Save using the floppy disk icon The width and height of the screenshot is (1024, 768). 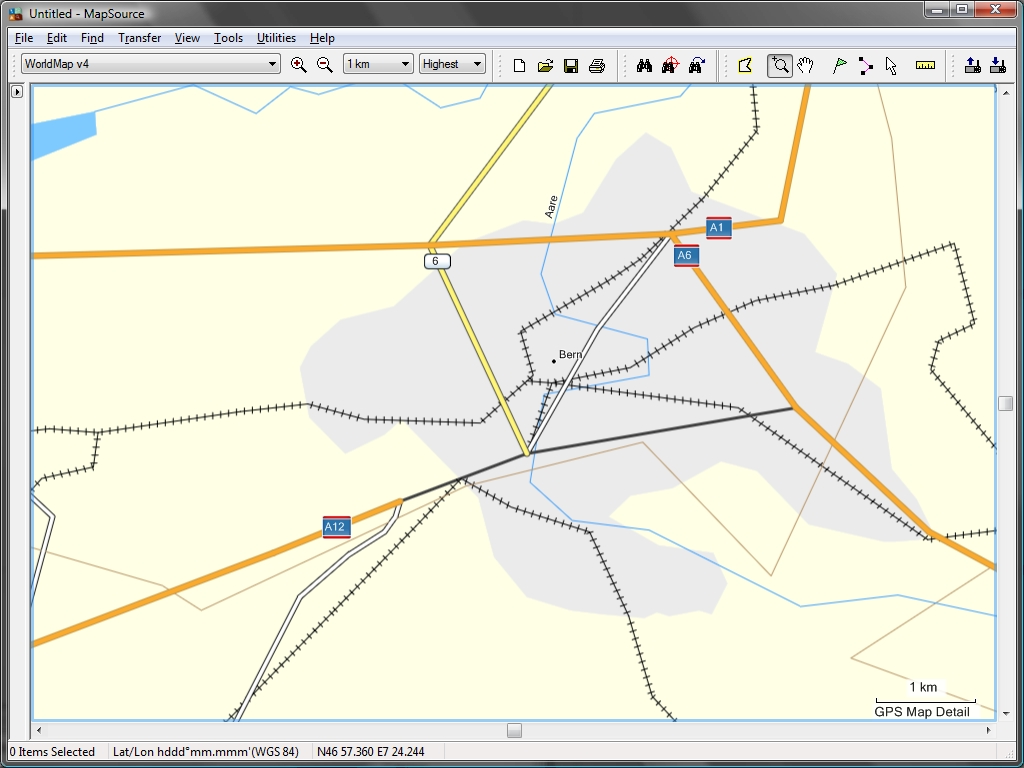pyautogui.click(x=571, y=65)
